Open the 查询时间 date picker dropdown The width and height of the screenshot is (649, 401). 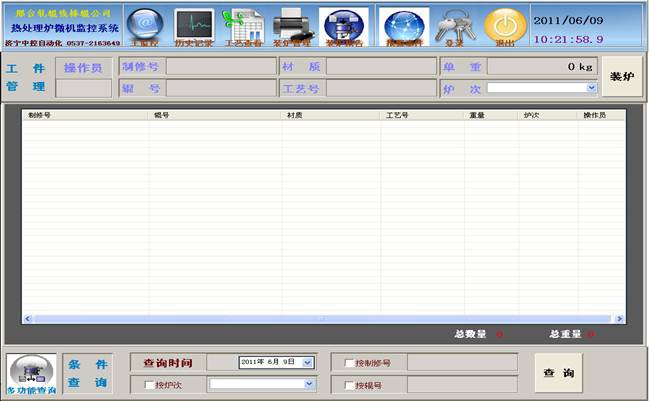coord(308,363)
